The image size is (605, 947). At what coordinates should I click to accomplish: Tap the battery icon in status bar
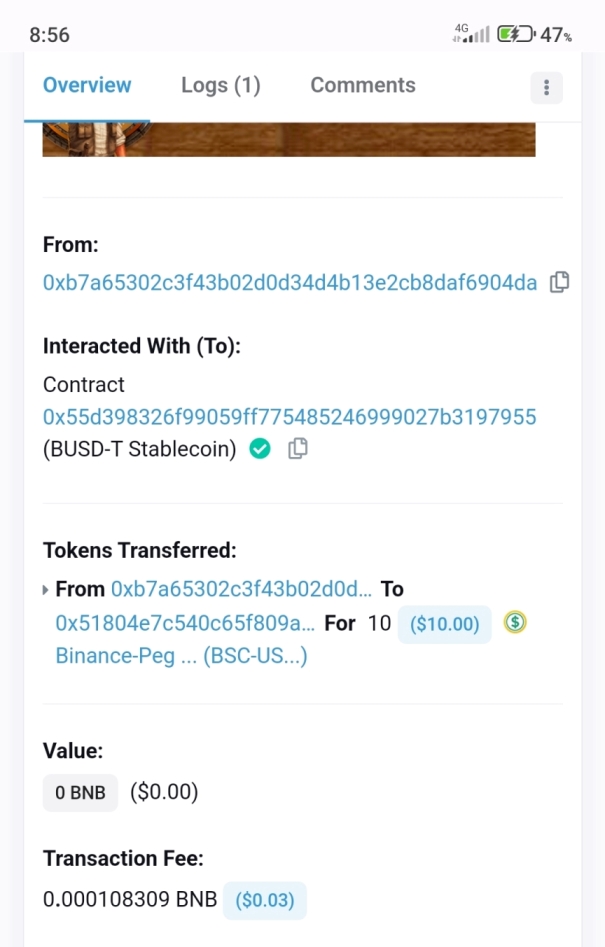tap(516, 35)
